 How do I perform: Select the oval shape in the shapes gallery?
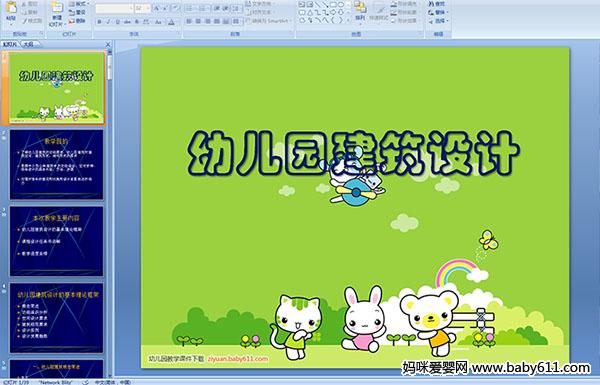click(x=341, y=5)
